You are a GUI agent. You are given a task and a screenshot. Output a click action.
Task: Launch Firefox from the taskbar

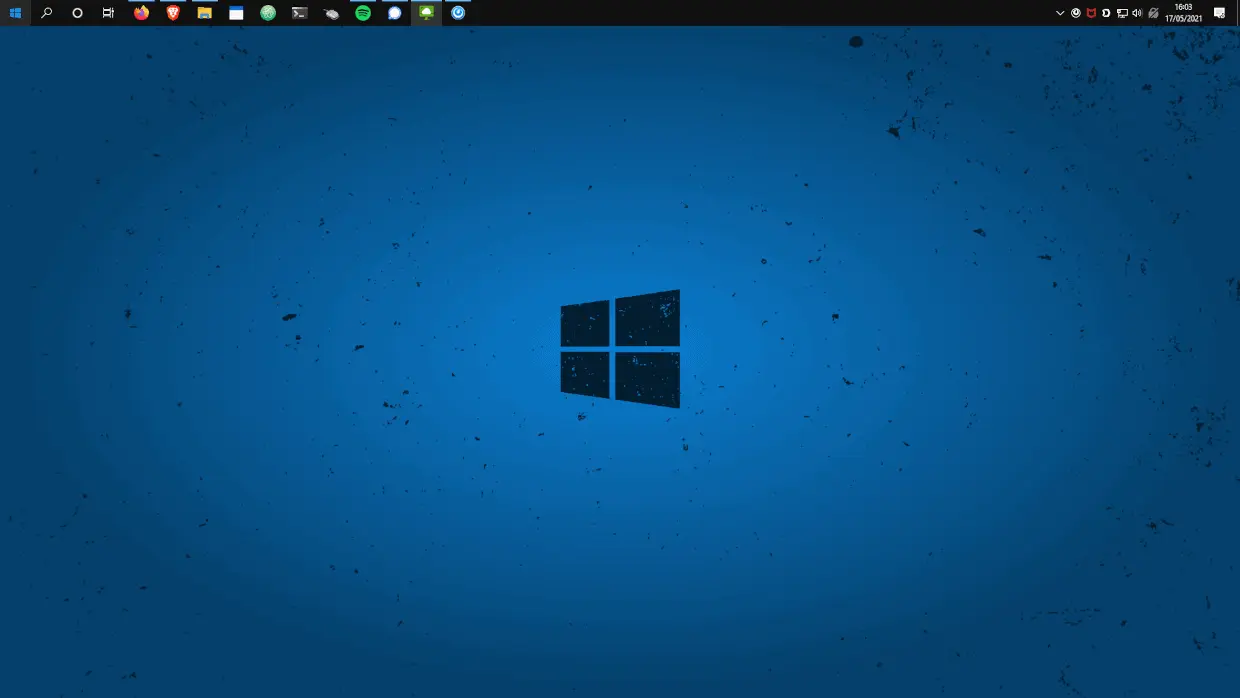click(141, 13)
